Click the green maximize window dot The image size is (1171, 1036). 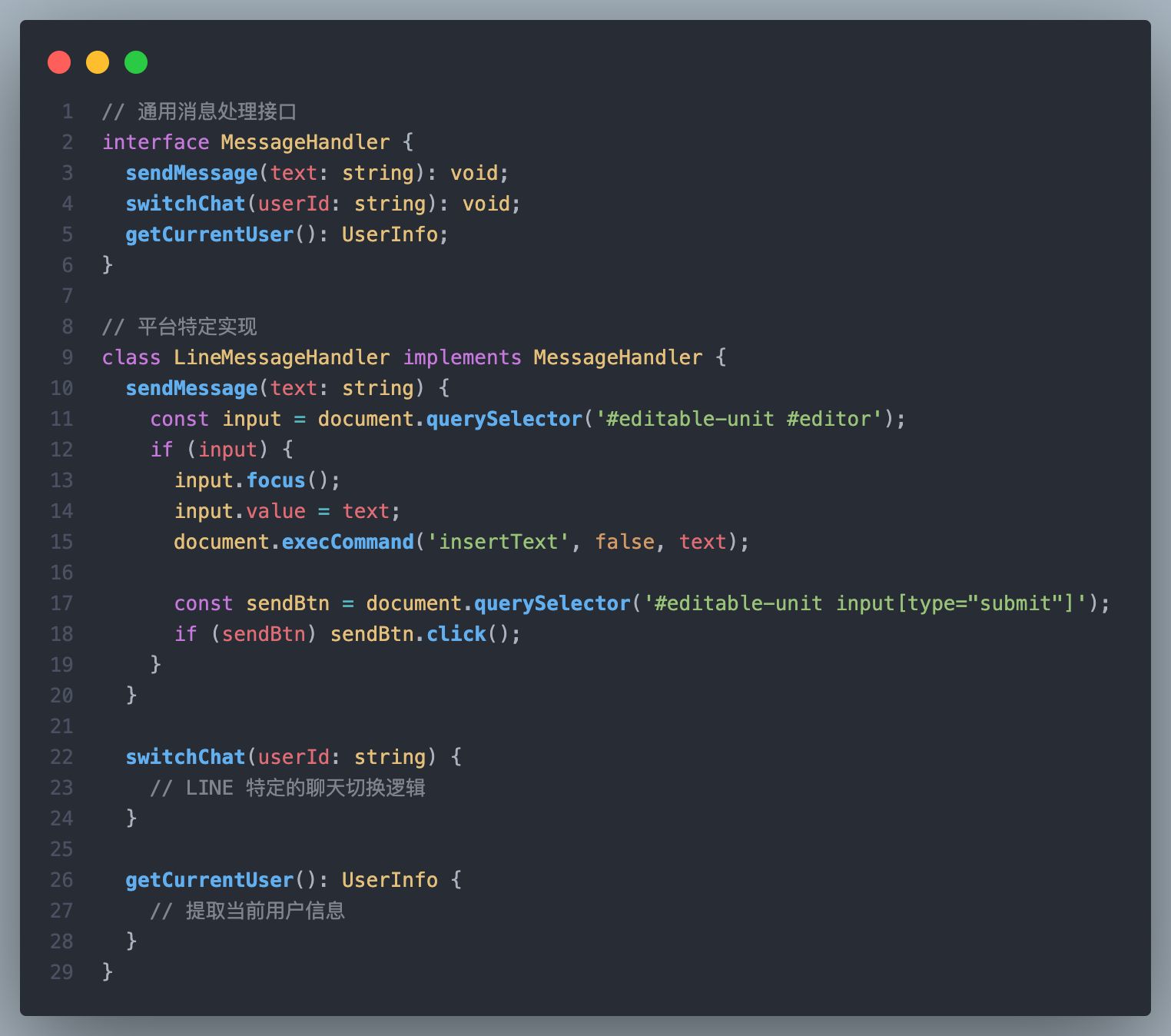click(x=136, y=62)
